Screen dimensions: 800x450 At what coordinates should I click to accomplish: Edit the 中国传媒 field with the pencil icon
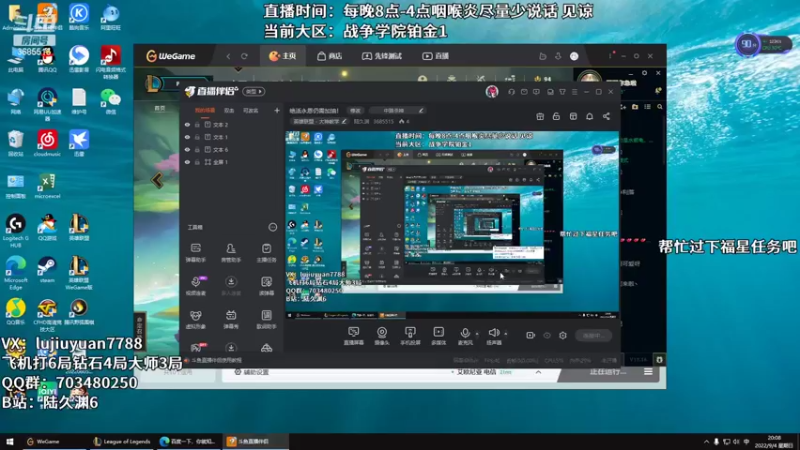coord(421,110)
